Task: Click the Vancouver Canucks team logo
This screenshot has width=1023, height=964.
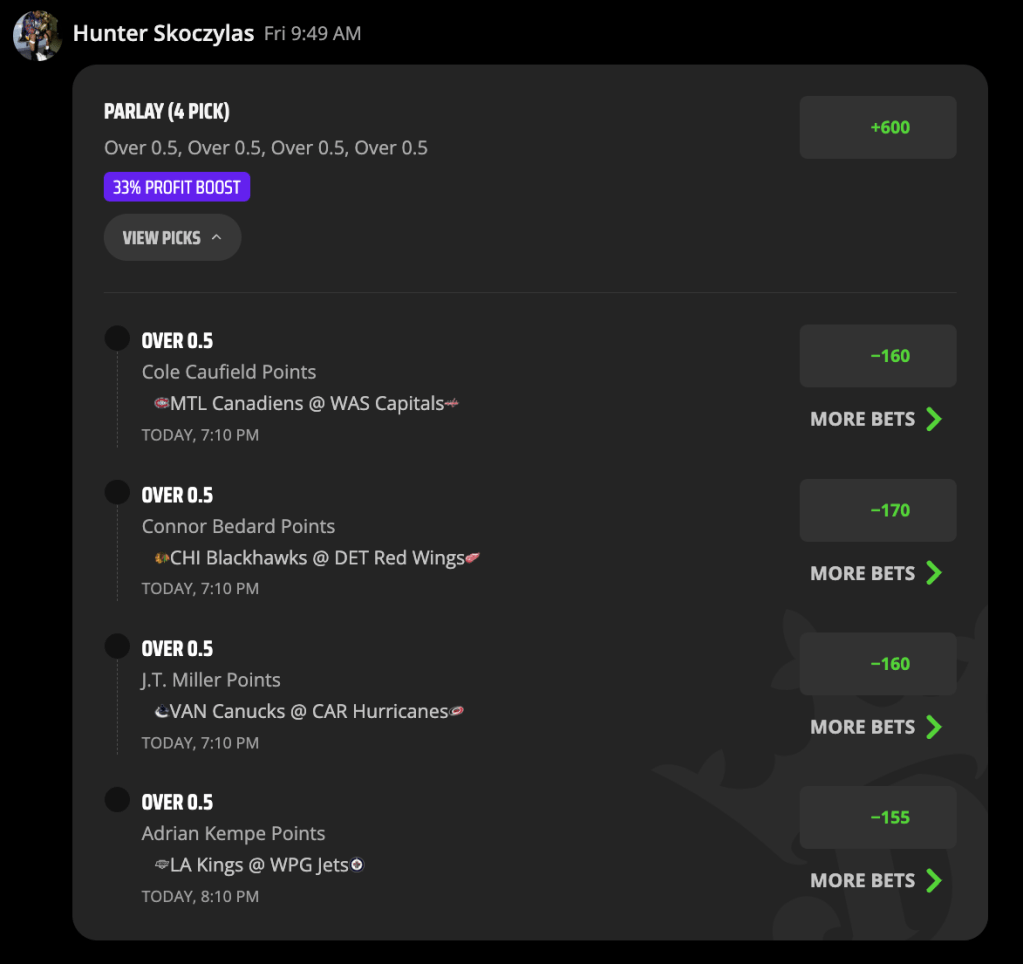Action: pyautogui.click(x=161, y=711)
